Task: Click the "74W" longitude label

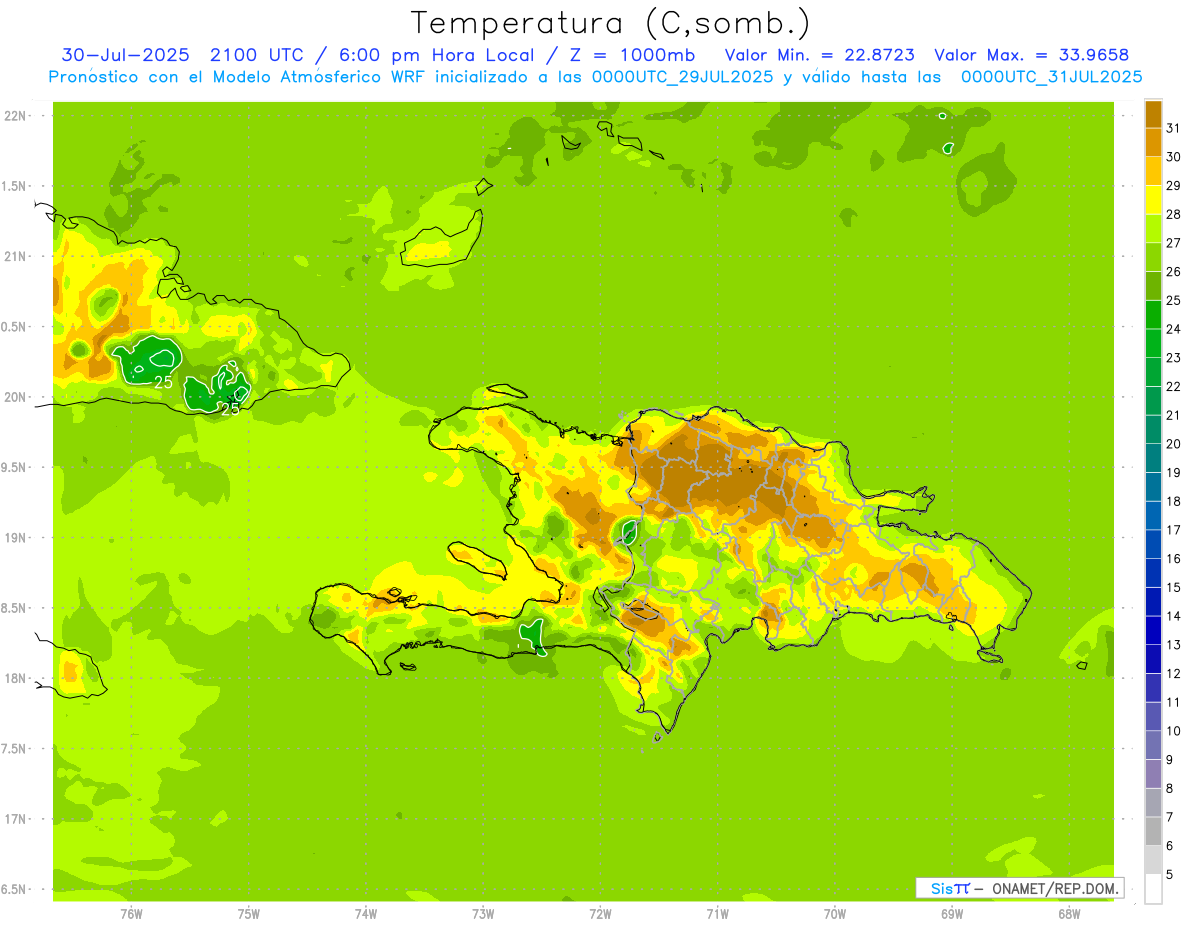Action: 365,914
